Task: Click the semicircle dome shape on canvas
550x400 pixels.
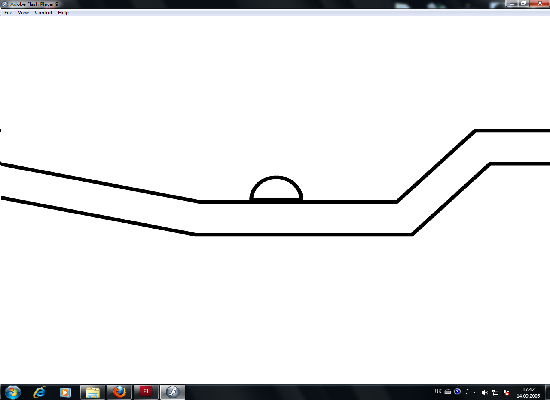Action: (x=276, y=189)
